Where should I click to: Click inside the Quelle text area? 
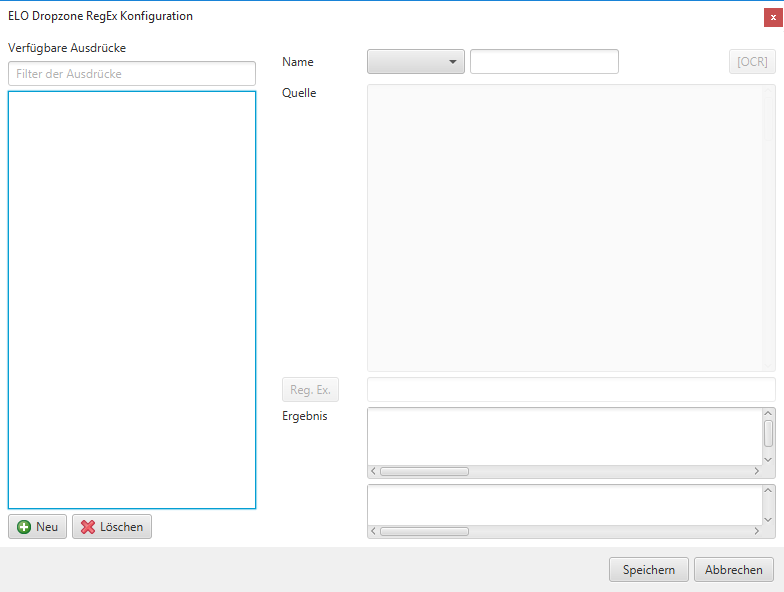[571, 228]
